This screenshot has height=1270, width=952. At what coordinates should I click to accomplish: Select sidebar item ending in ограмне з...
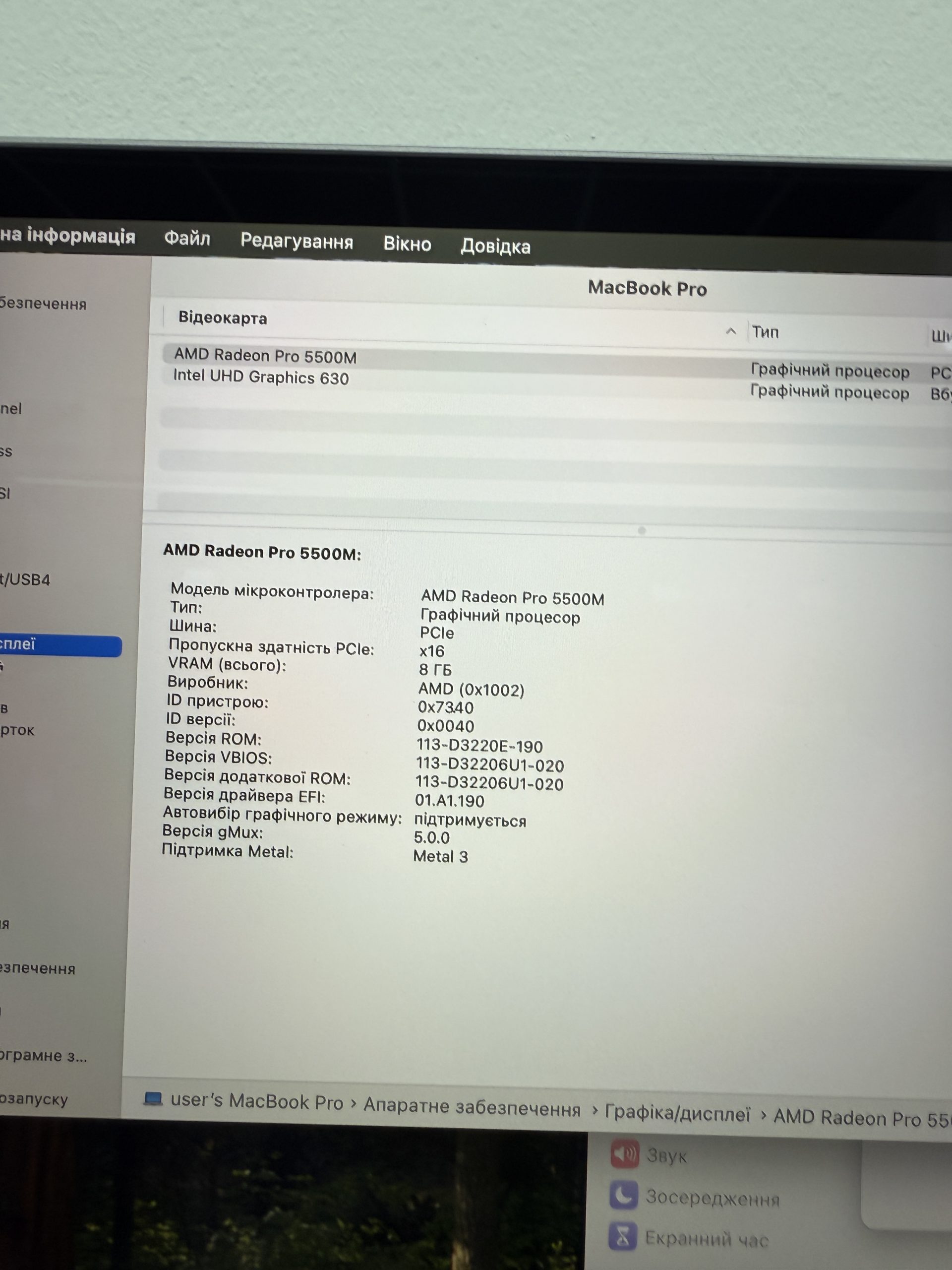tap(44, 1055)
